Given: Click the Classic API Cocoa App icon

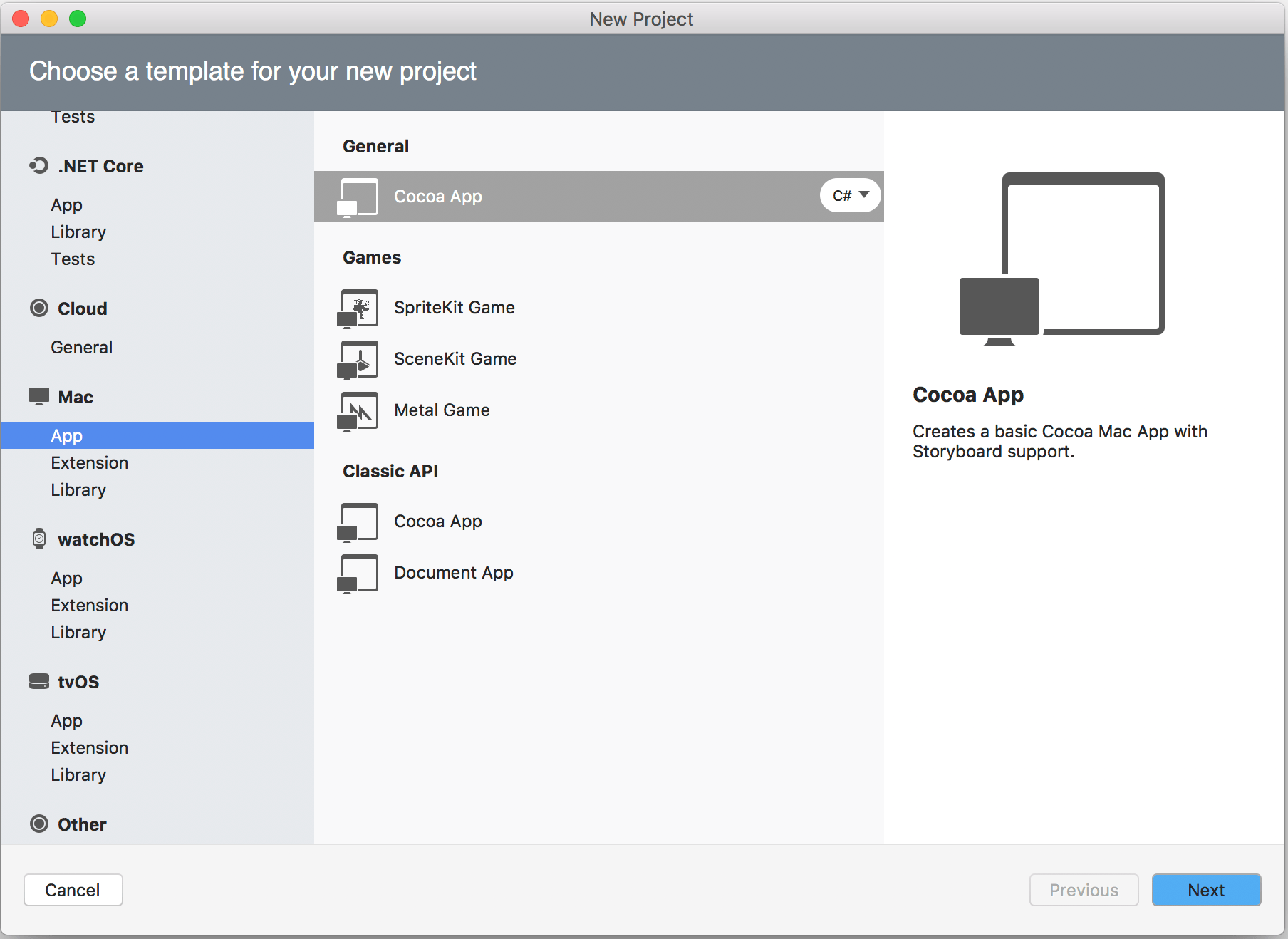Looking at the screenshot, I should click(358, 522).
